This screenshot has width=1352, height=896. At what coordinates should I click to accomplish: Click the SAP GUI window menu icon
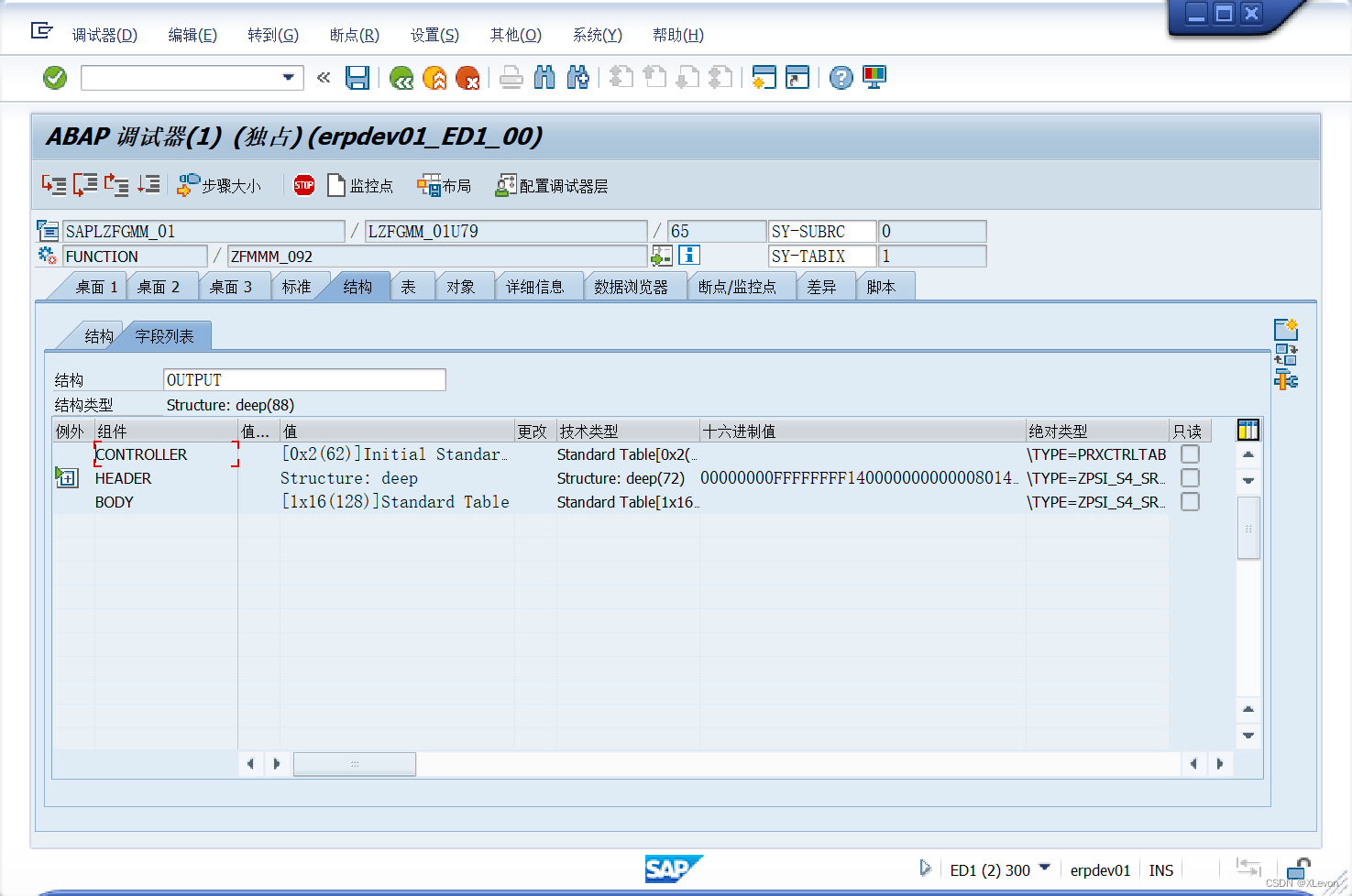click(x=41, y=31)
